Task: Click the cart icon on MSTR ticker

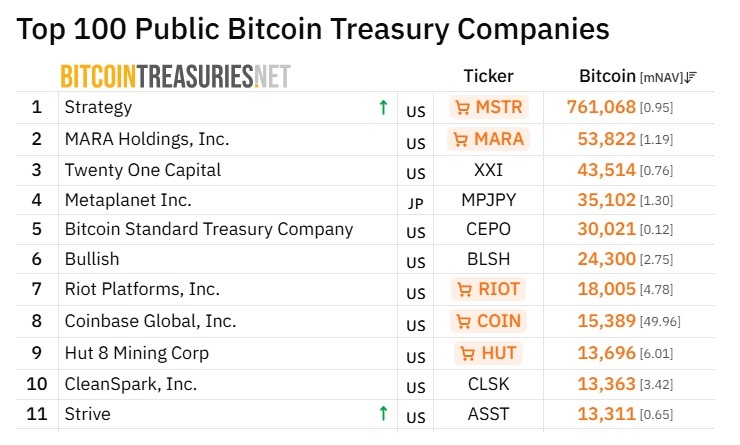Action: pyautogui.click(x=462, y=107)
